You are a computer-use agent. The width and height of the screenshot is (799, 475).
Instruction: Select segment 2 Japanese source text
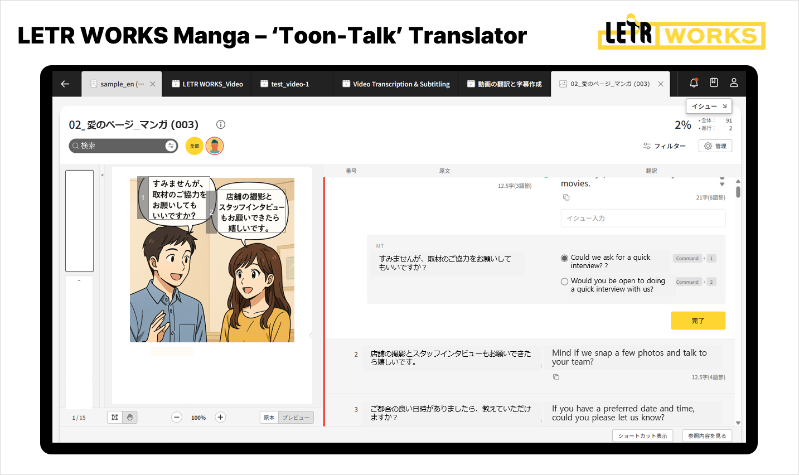point(450,357)
